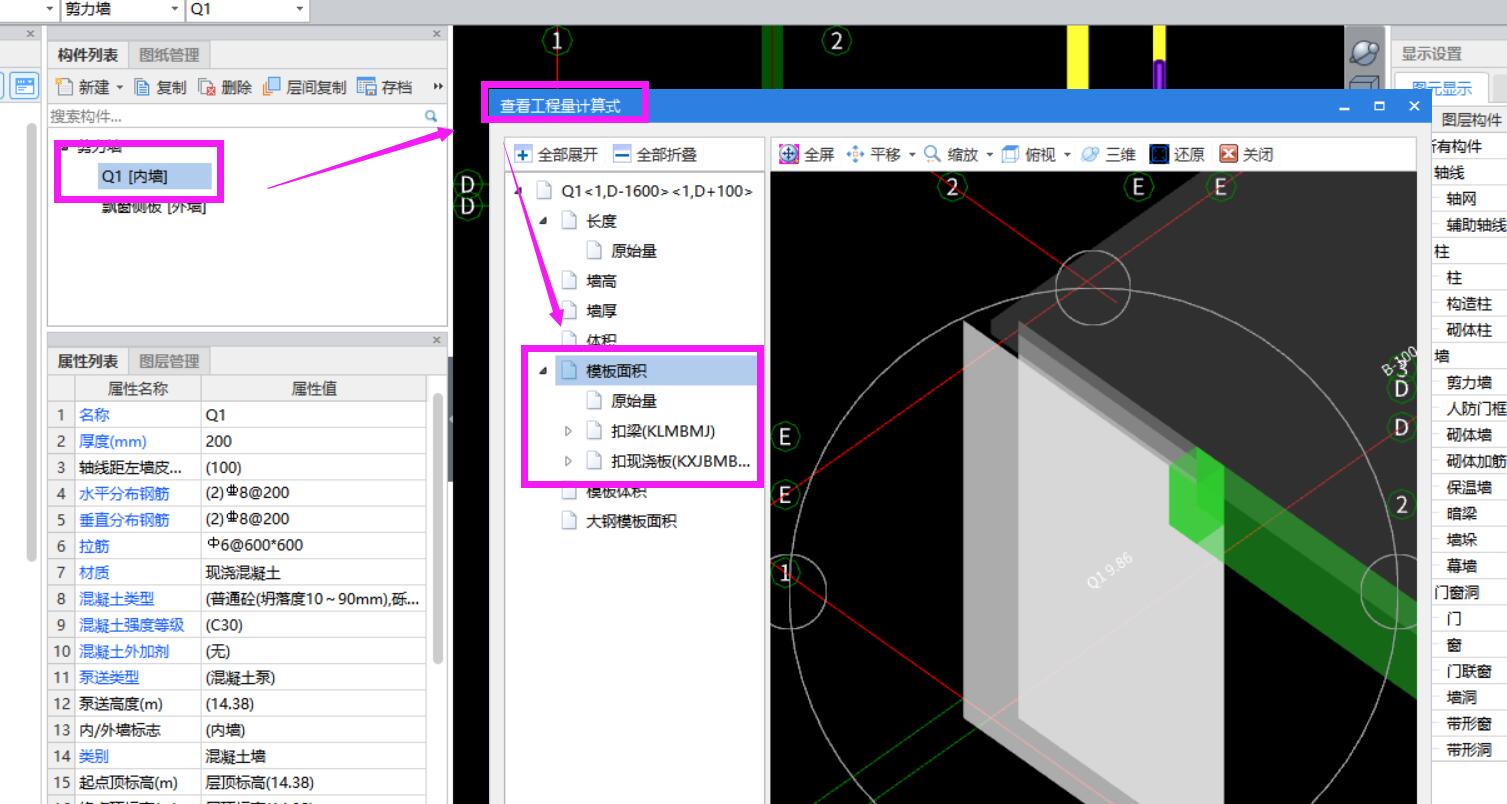Select 飘窗侧板 [外墙] in component list
The height and width of the screenshot is (804, 1507).
click(x=154, y=207)
